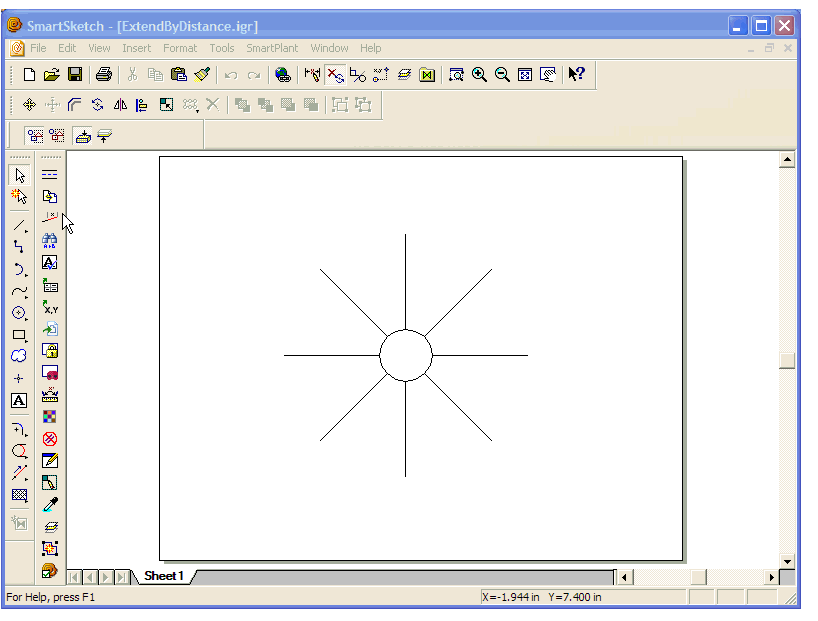Open the red ellipse Trim tool flyout

(20, 451)
